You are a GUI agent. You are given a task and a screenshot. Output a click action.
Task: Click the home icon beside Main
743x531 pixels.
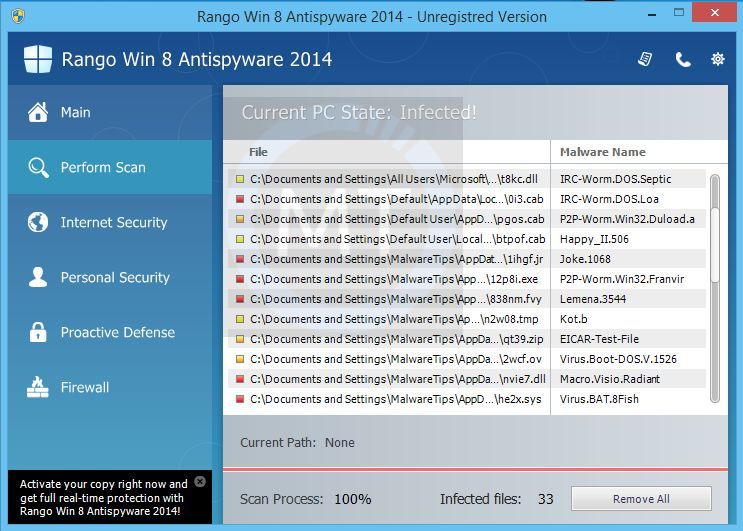tap(38, 112)
